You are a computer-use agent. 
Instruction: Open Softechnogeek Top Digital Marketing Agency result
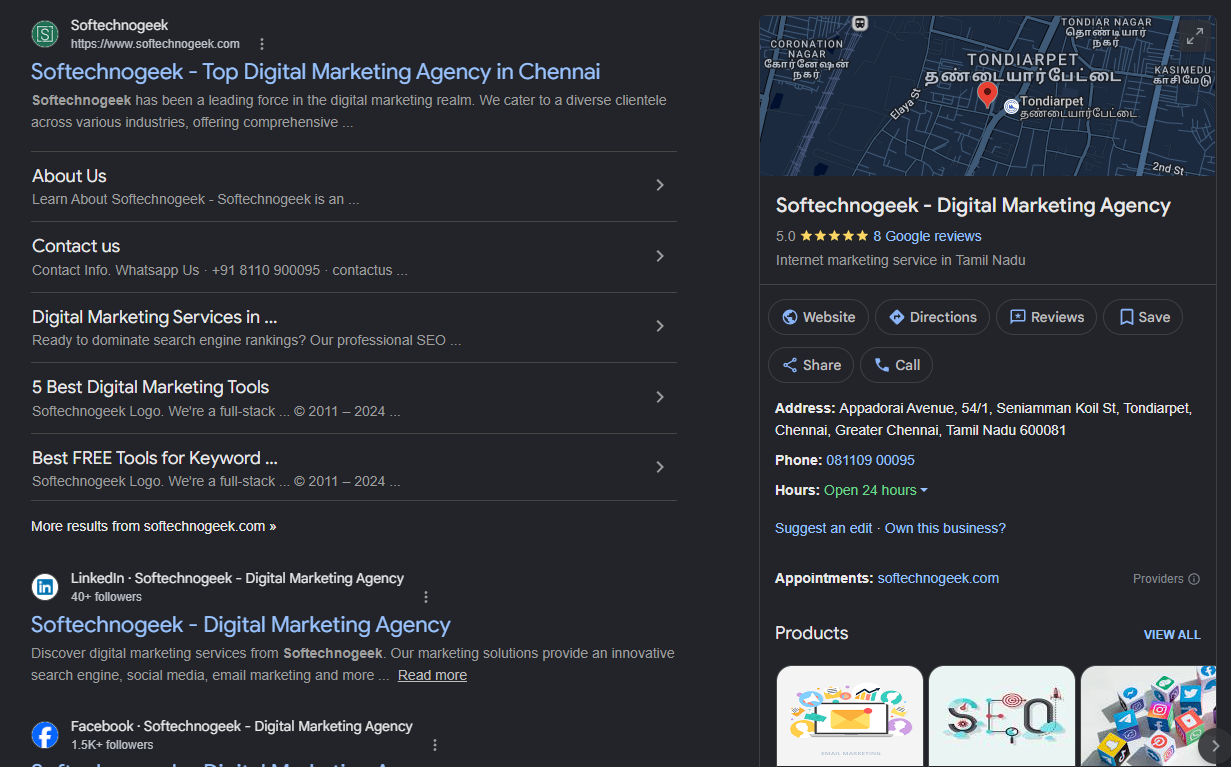tap(315, 72)
